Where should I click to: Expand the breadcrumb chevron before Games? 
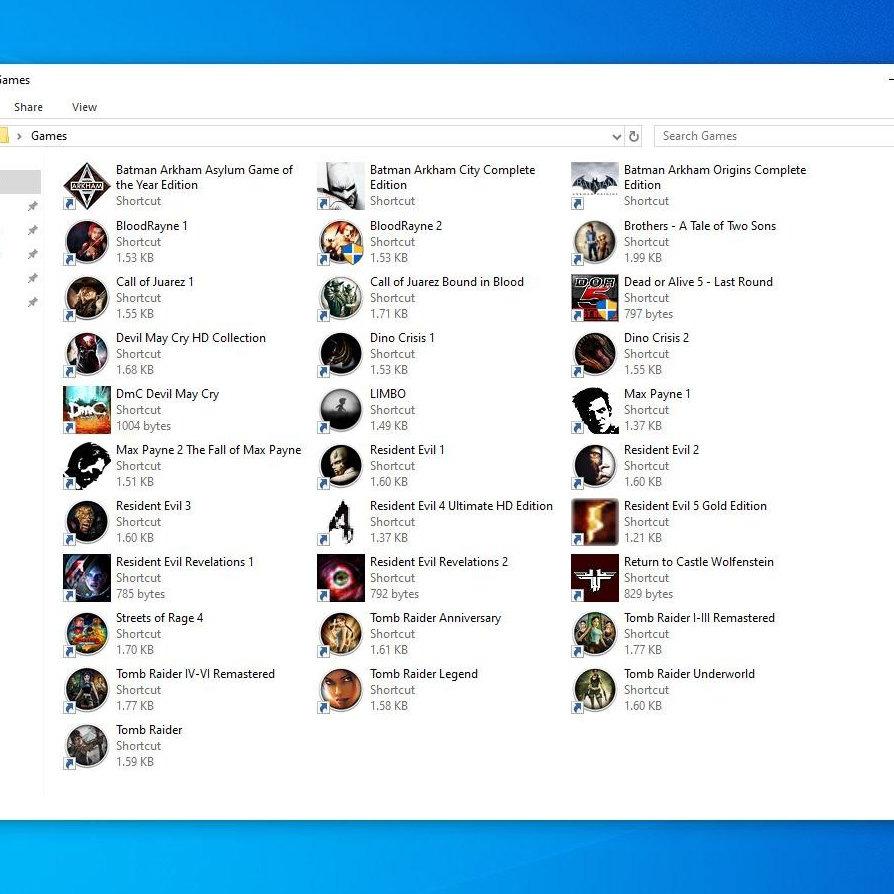[19, 136]
